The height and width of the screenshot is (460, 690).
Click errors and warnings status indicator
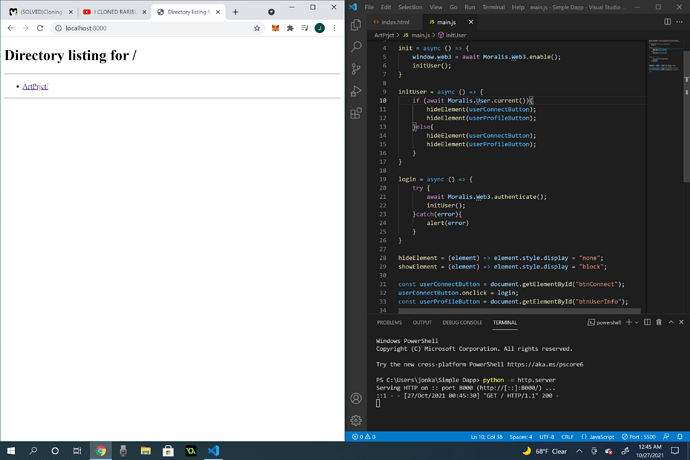(x=364, y=437)
